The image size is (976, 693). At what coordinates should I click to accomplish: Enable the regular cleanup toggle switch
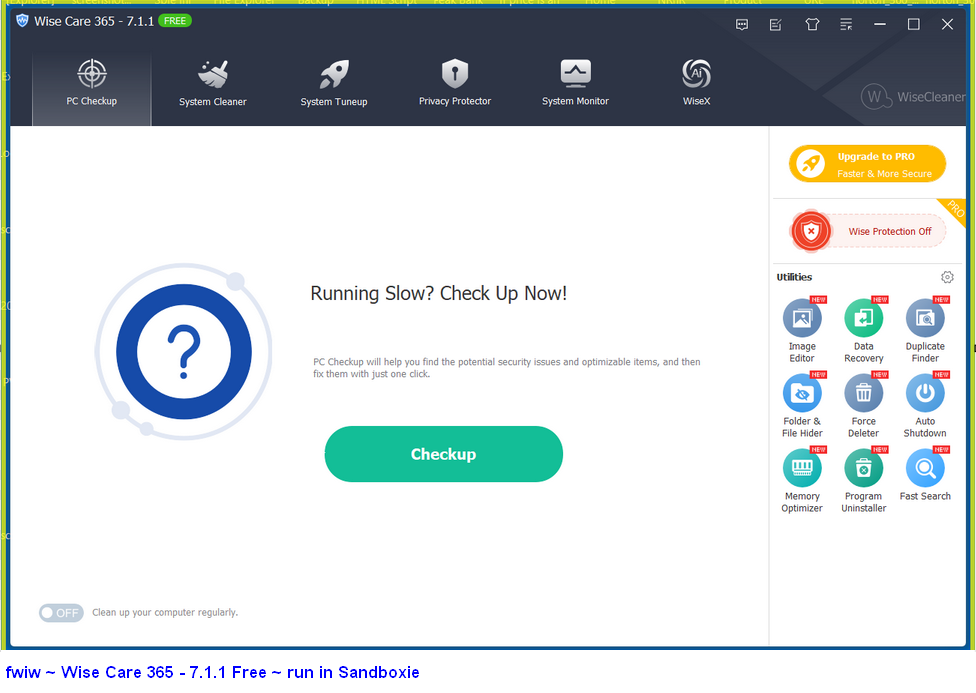click(x=61, y=612)
